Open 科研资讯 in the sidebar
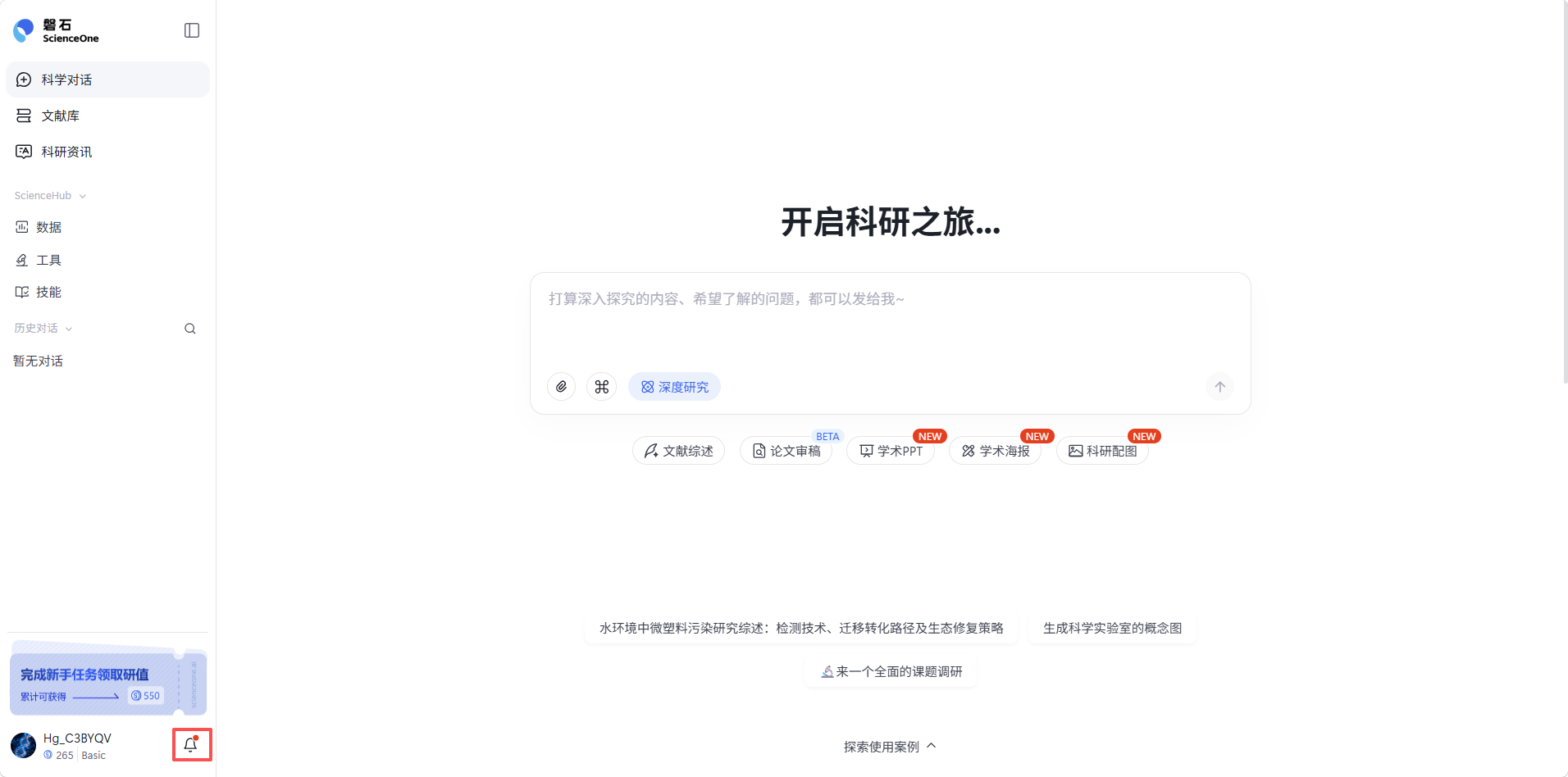The image size is (1568, 777). (x=107, y=152)
